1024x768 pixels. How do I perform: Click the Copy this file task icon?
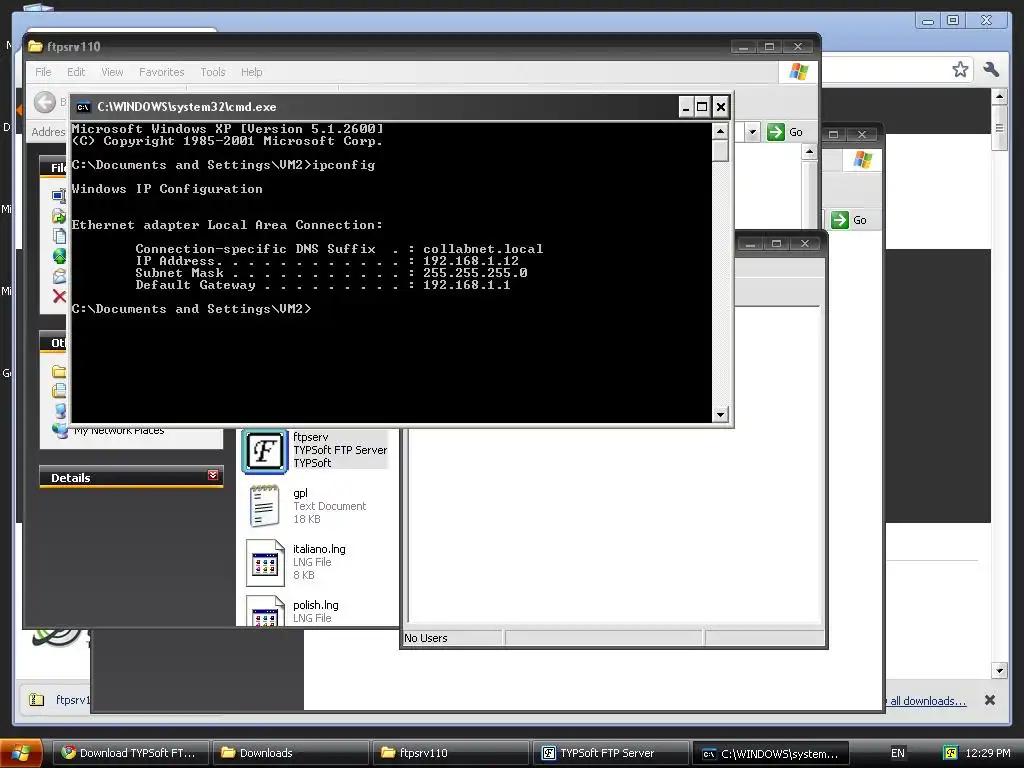click(x=59, y=236)
